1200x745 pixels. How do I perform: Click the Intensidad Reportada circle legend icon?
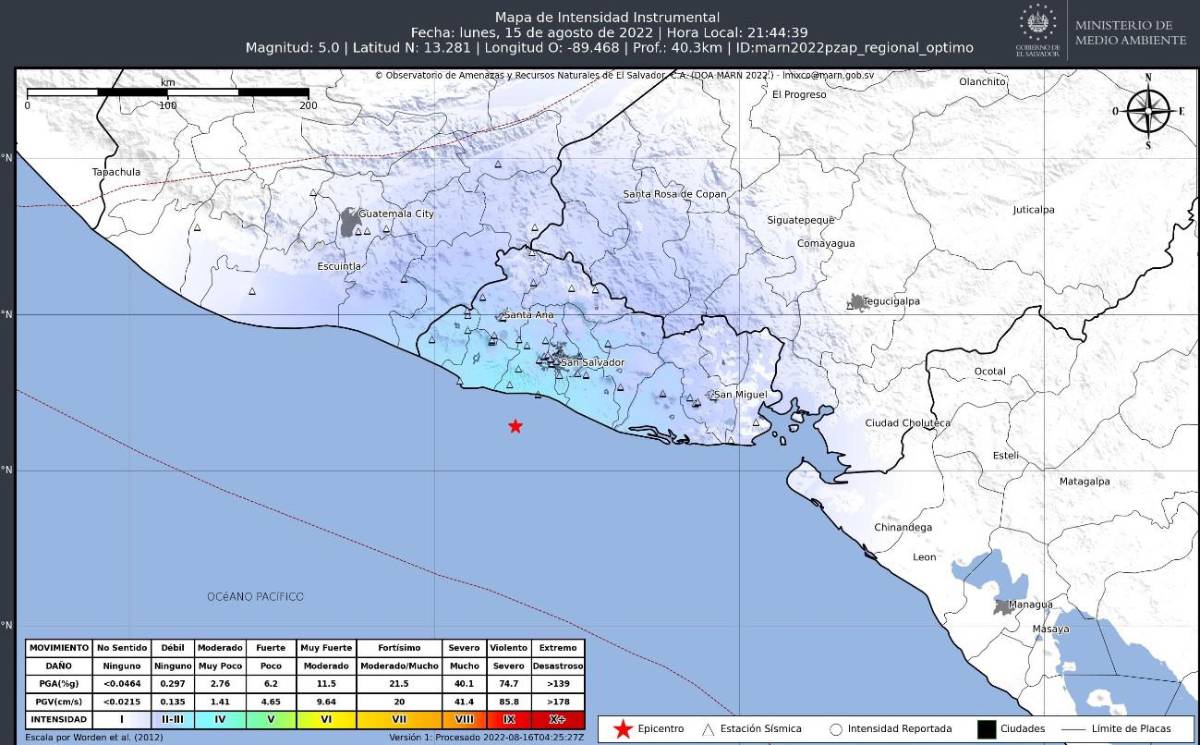click(x=835, y=729)
